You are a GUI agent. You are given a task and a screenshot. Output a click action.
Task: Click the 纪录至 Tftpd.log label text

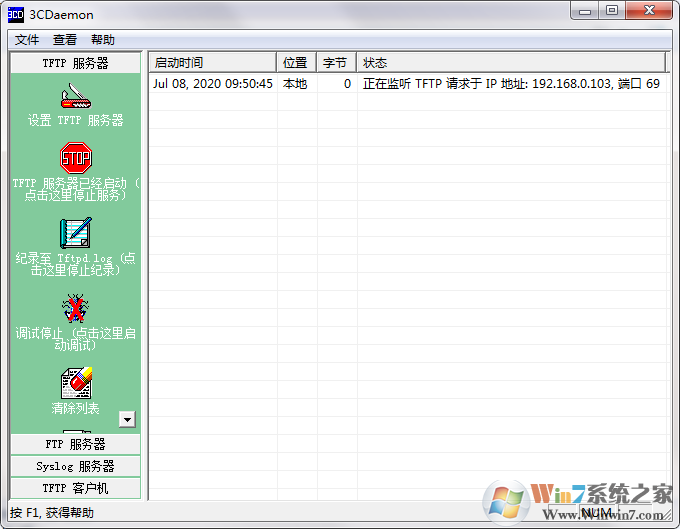point(76,264)
